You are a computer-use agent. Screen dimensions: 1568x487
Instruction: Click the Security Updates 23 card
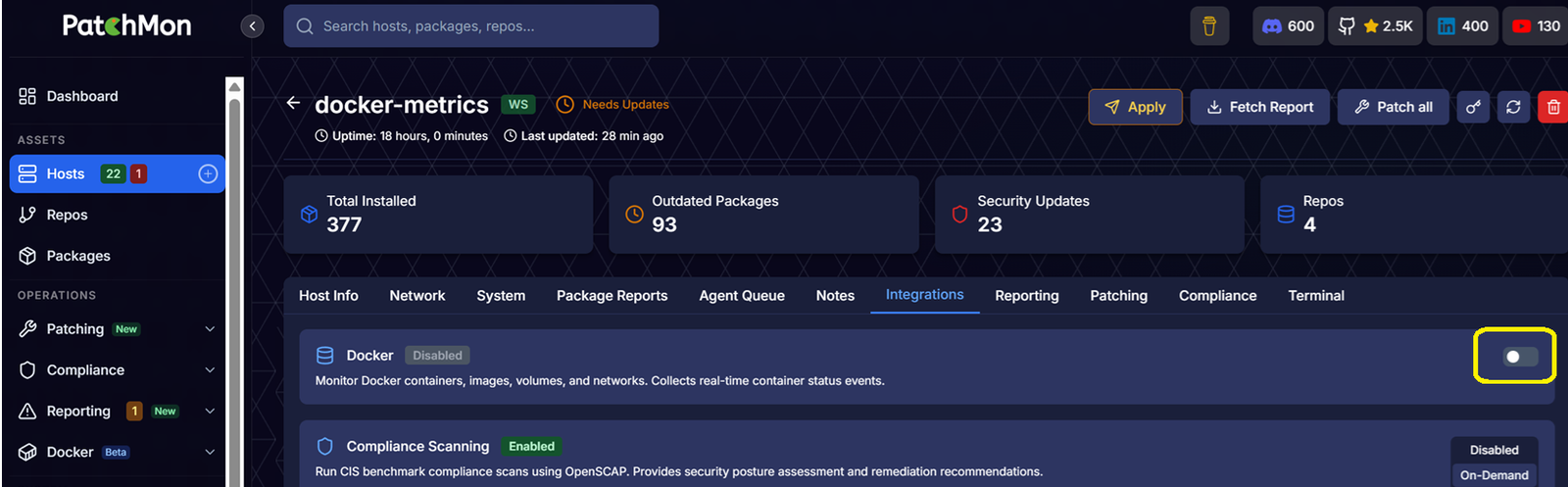point(1090,215)
